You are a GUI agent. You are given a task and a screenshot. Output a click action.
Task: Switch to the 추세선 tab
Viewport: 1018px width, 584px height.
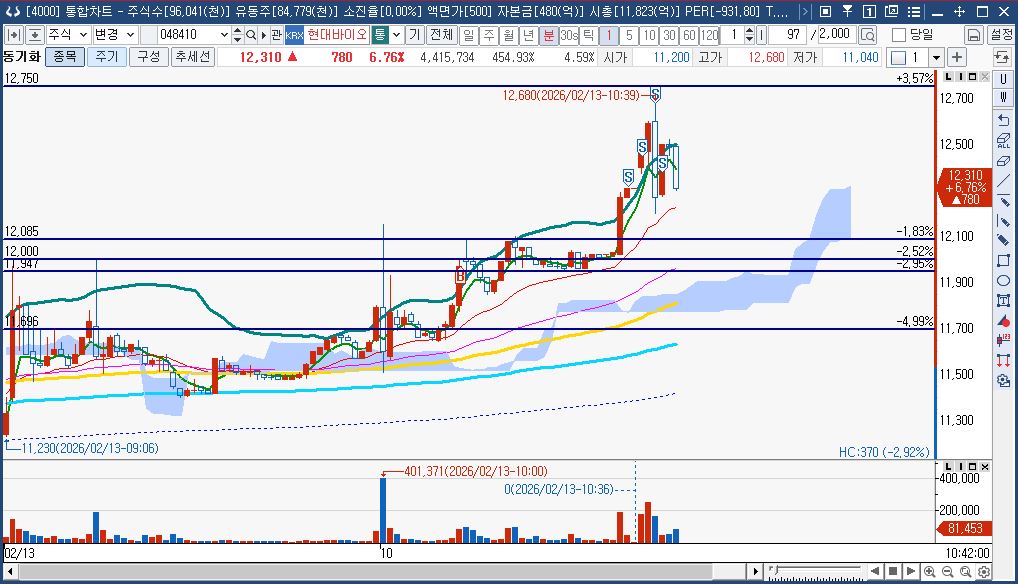pos(191,57)
